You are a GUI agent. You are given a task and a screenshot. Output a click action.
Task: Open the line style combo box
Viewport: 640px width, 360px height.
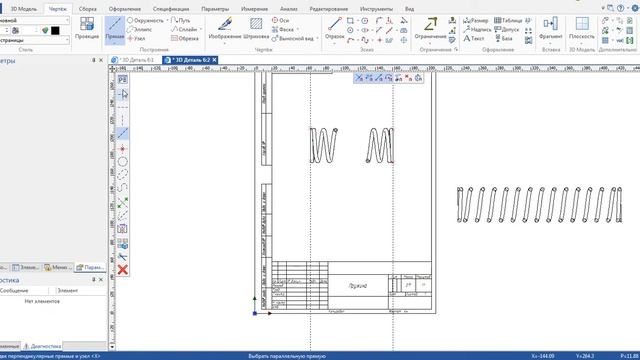click(34, 20)
